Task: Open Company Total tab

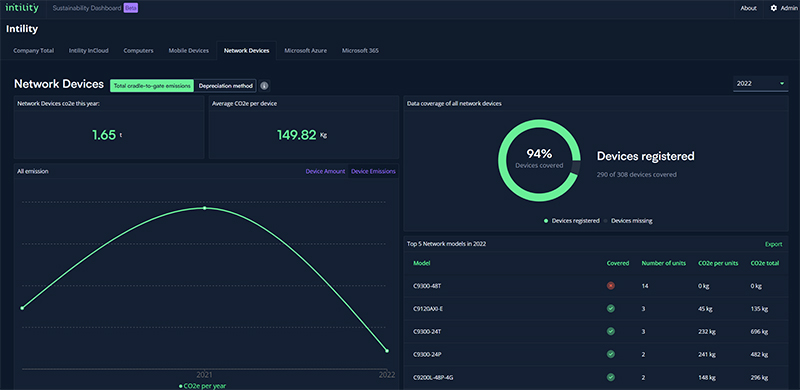Action: 34,51
